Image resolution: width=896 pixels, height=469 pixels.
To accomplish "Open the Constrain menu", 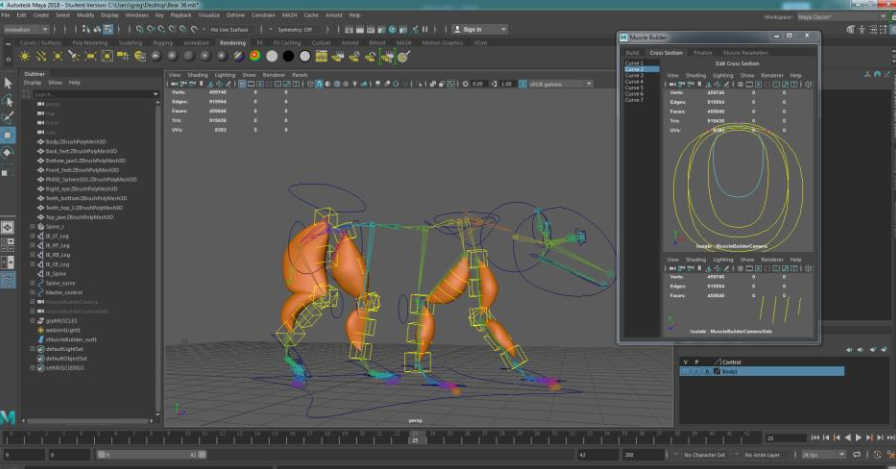I will pos(263,15).
